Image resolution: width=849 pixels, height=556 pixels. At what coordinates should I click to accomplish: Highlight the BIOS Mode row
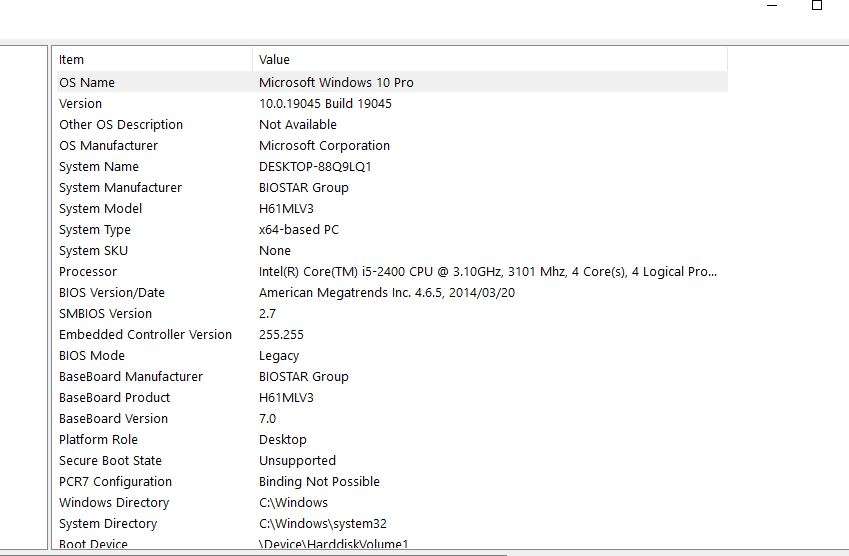(x=92, y=356)
